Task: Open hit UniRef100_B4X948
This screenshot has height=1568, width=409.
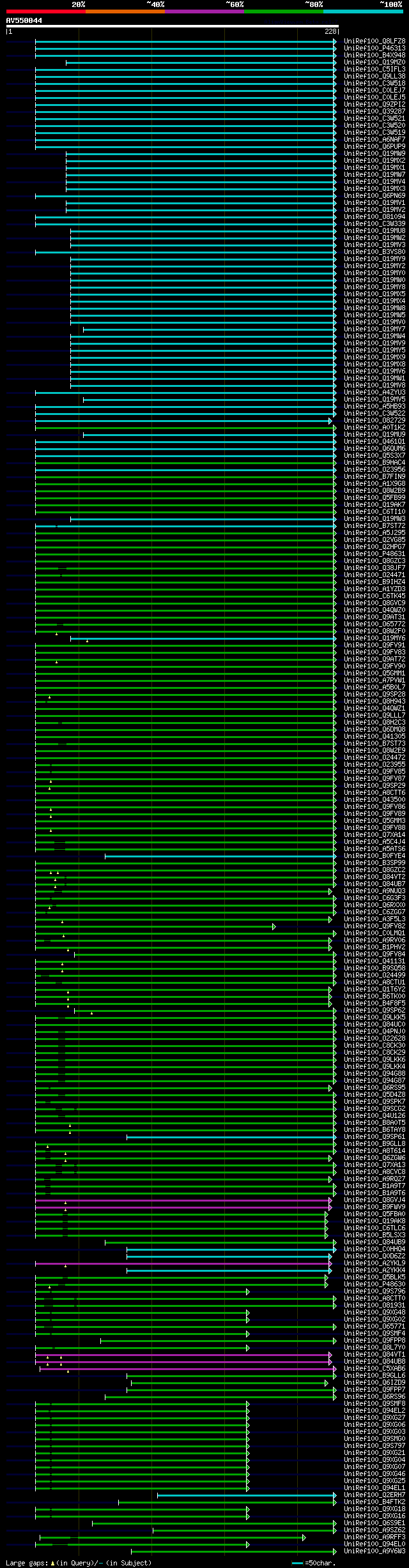Action: 374,56
